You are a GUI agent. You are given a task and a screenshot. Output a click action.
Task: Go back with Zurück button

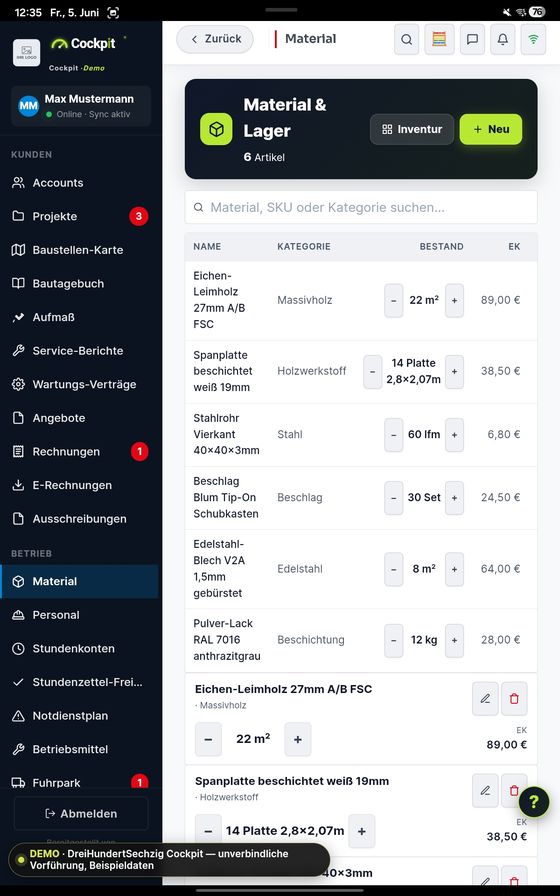pos(215,39)
